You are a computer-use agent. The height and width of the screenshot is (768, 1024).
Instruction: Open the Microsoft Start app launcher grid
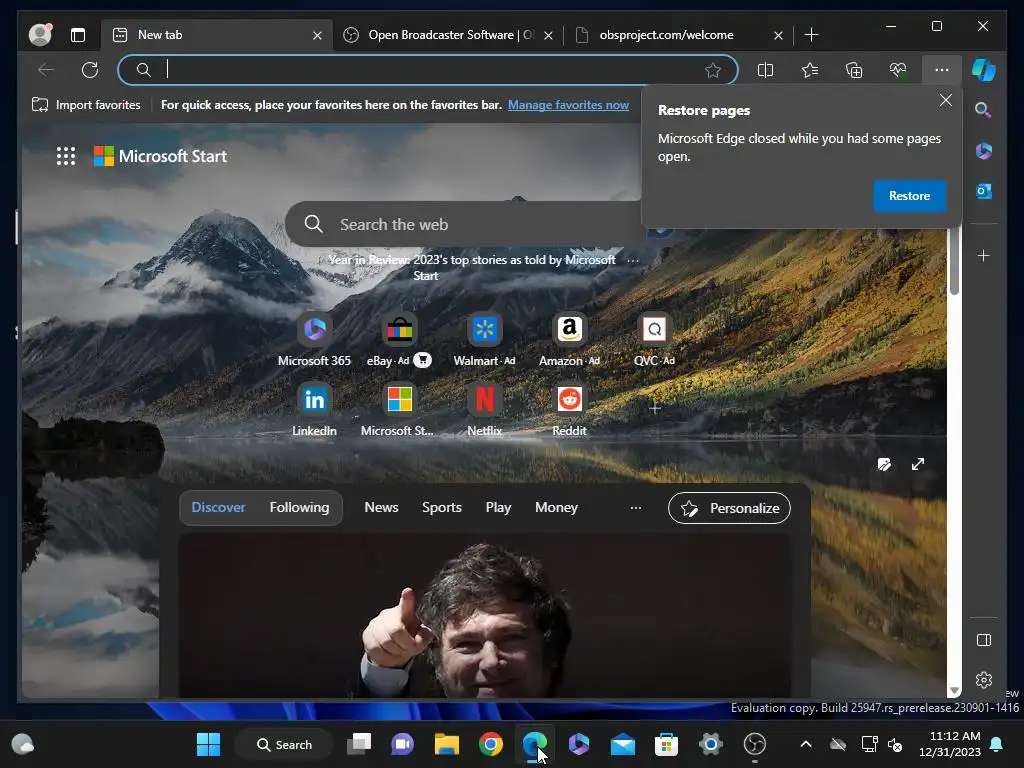[66, 156]
